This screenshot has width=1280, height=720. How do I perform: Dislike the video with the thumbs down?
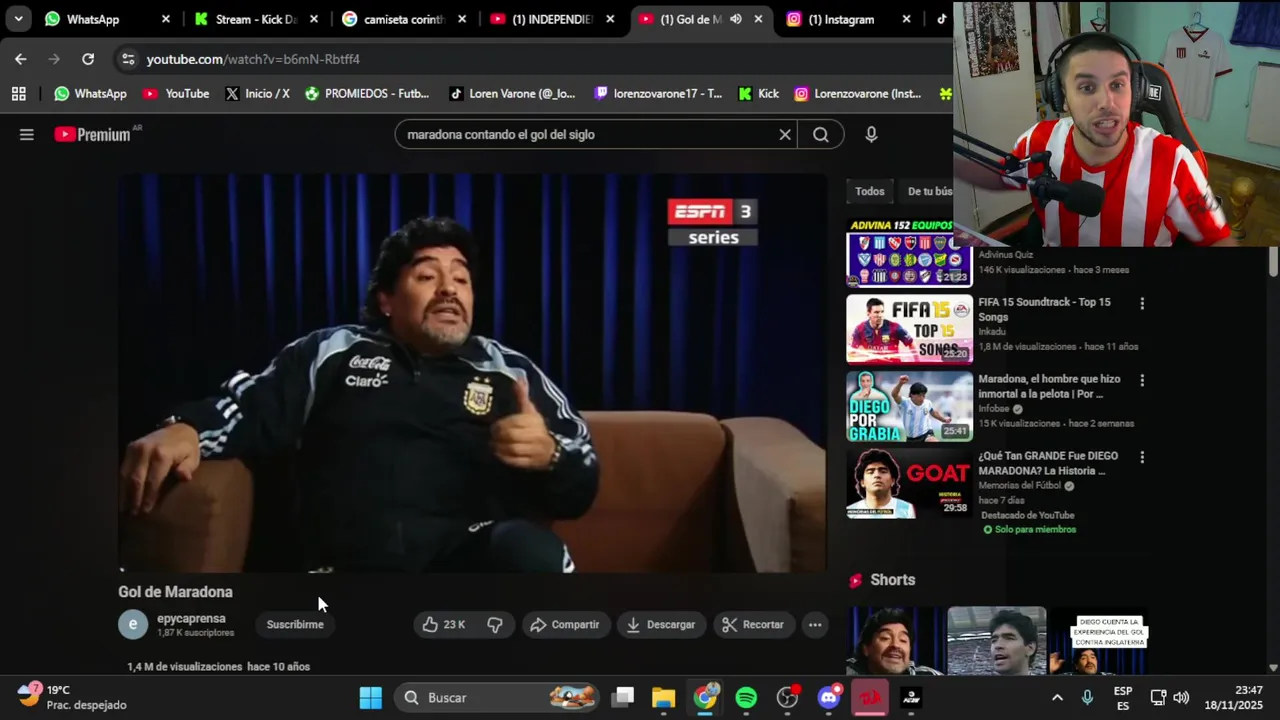pos(495,624)
